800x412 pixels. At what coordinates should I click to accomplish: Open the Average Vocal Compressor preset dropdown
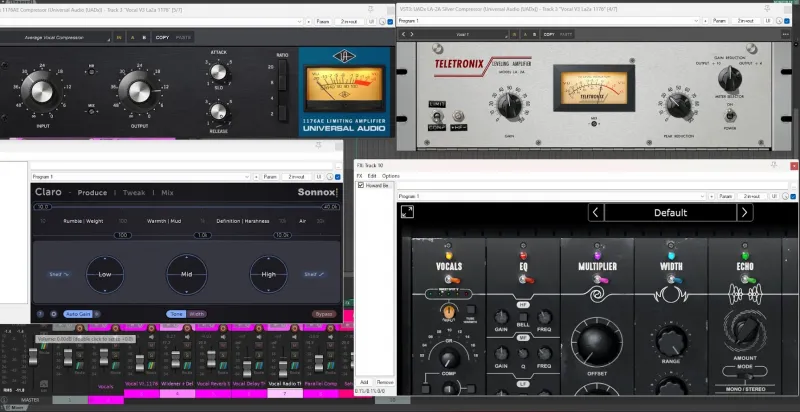[55, 37]
